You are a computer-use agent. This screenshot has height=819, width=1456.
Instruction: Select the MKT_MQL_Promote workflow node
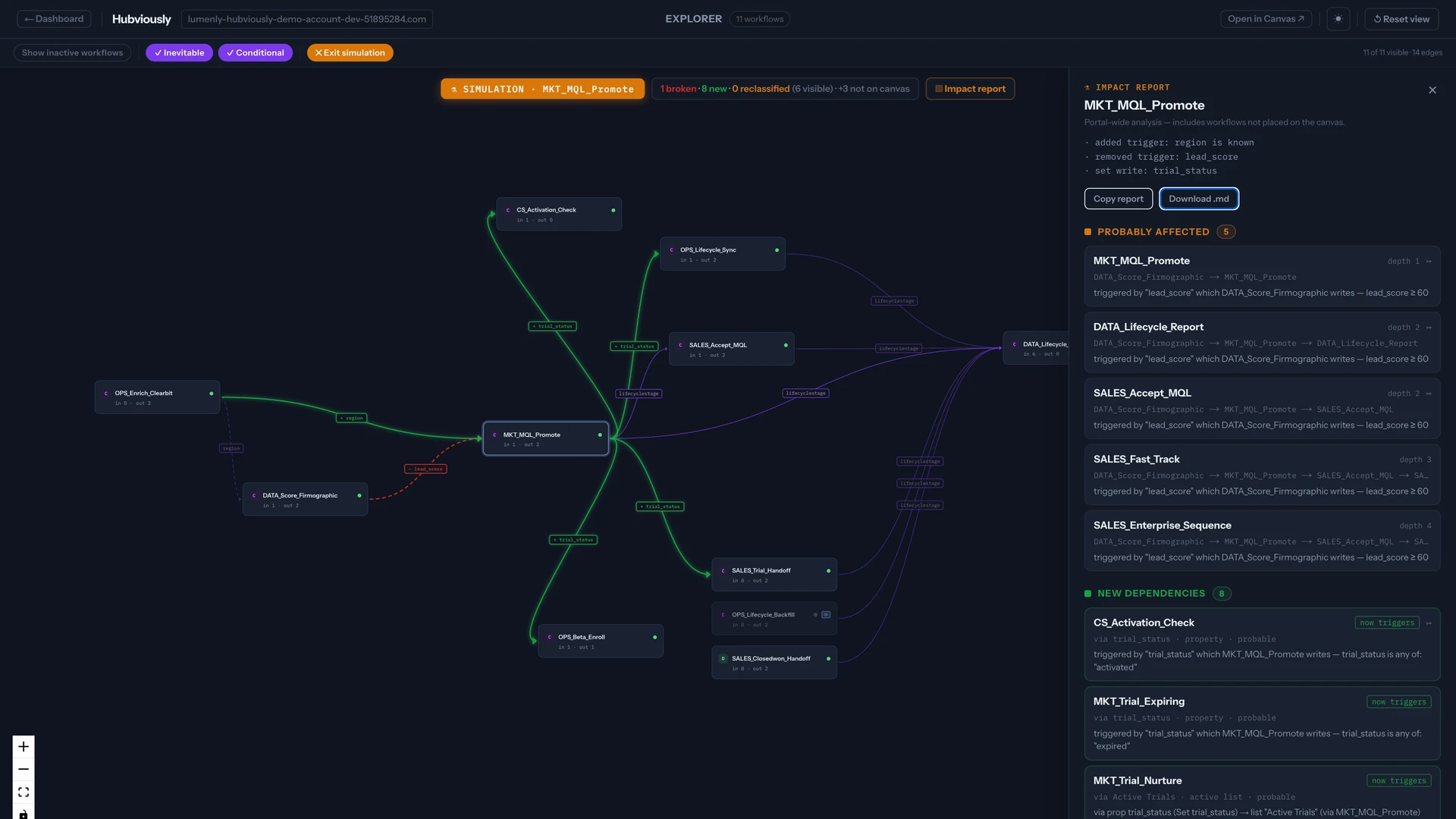[546, 439]
